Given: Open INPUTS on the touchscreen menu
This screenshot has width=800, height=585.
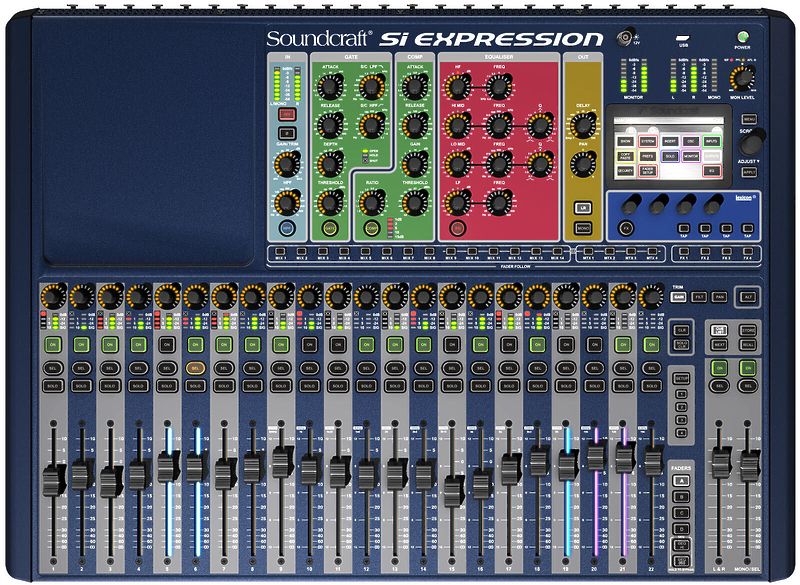Looking at the screenshot, I should [712, 141].
